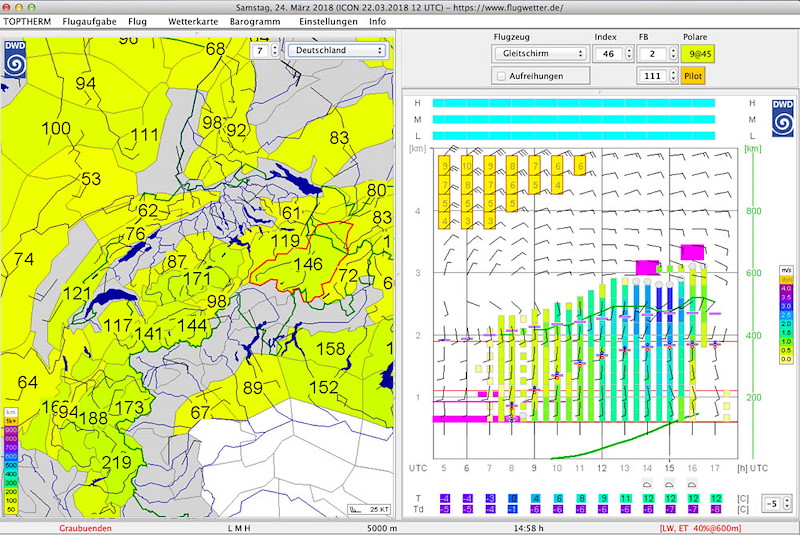Screen dimensions: 800x535
Task: Select map region labeled 119
Action: 285,240
